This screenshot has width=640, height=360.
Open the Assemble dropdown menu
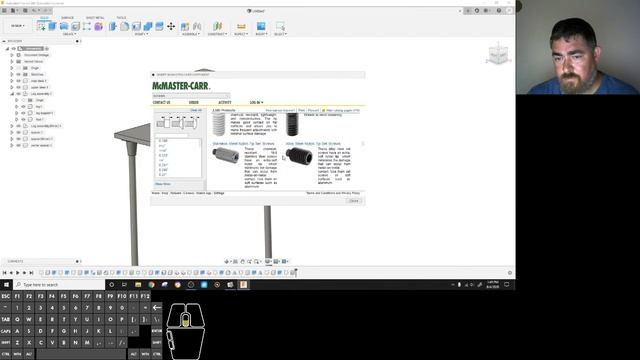(191, 34)
